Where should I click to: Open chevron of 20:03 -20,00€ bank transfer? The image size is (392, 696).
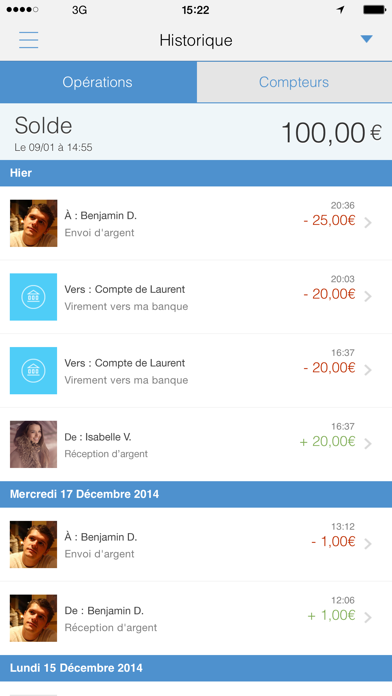pos(368,297)
